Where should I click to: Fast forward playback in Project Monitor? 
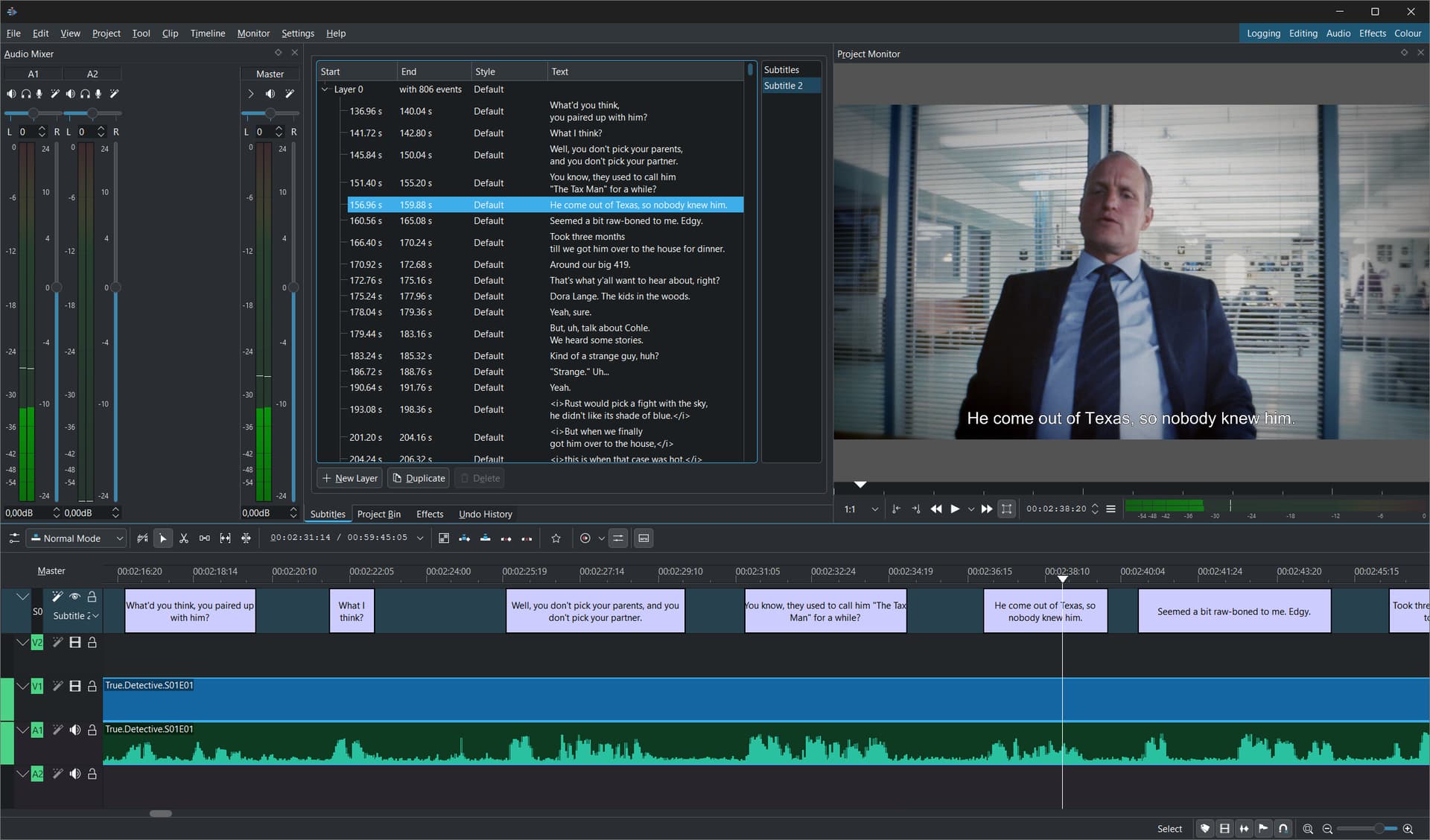(x=986, y=509)
